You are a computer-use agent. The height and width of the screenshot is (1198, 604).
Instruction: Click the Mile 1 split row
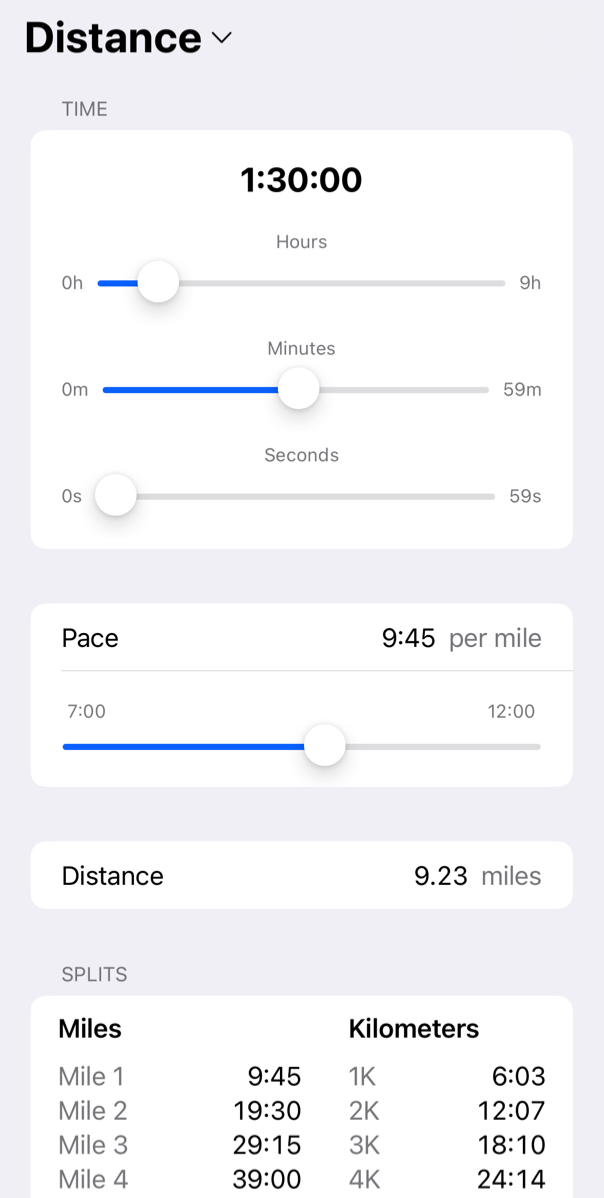tap(180, 1076)
